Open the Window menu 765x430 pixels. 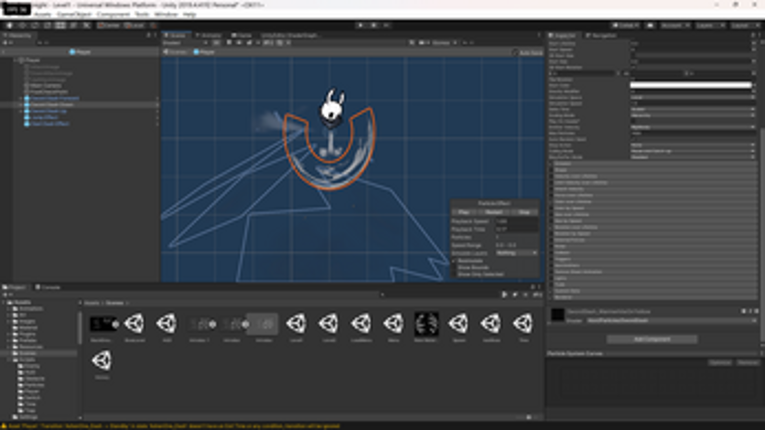pos(166,15)
